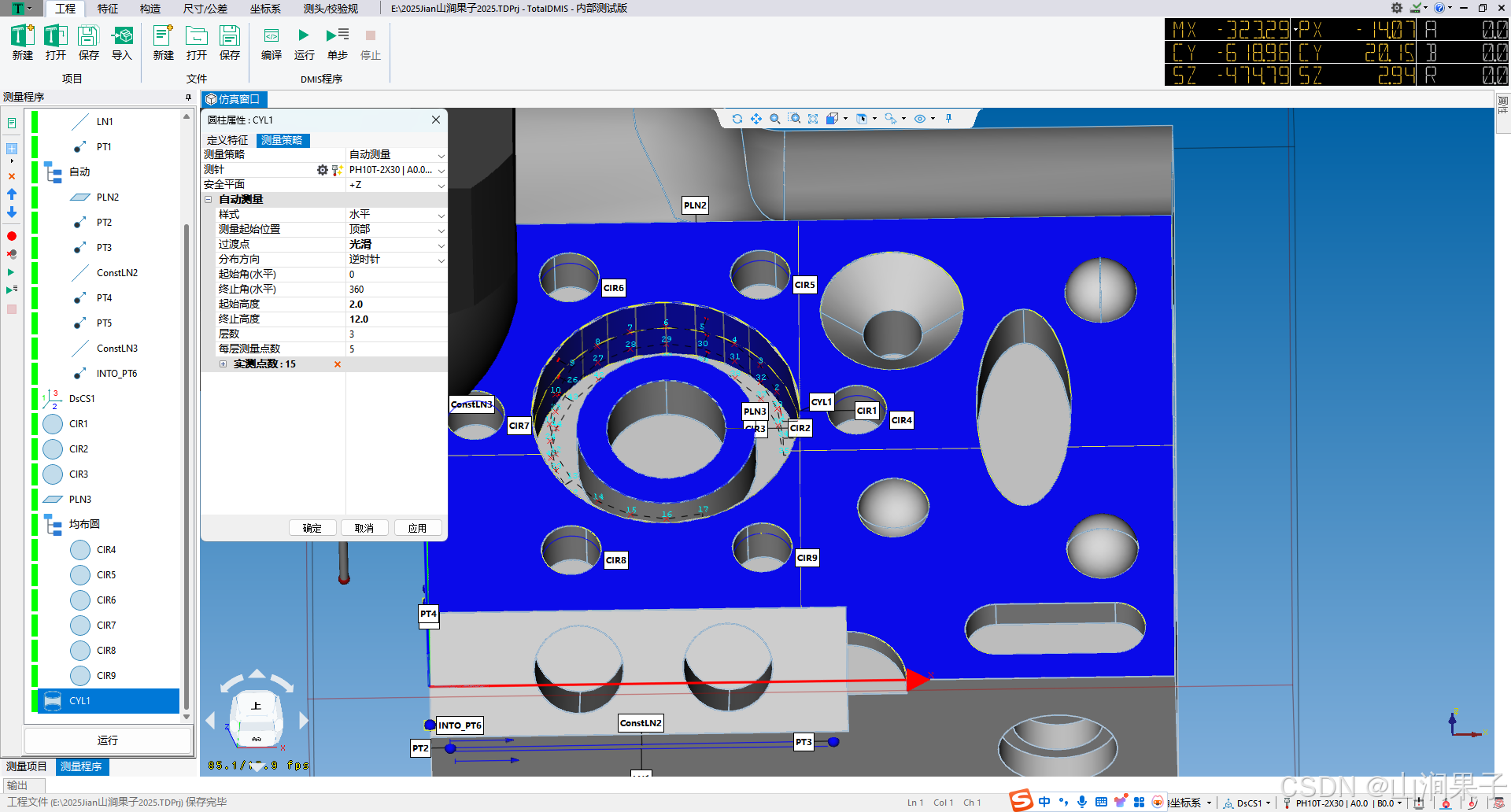Click the red record icon in sidebar

[x=12, y=236]
